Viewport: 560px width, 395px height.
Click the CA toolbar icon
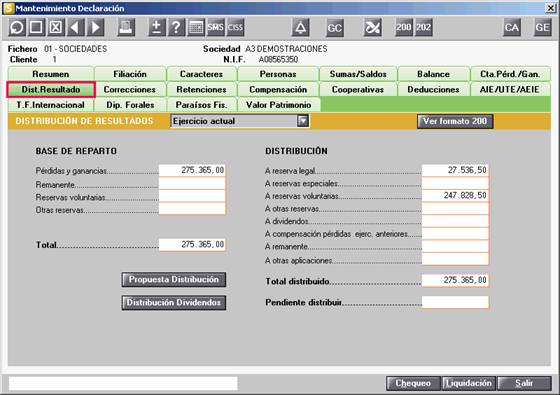511,28
